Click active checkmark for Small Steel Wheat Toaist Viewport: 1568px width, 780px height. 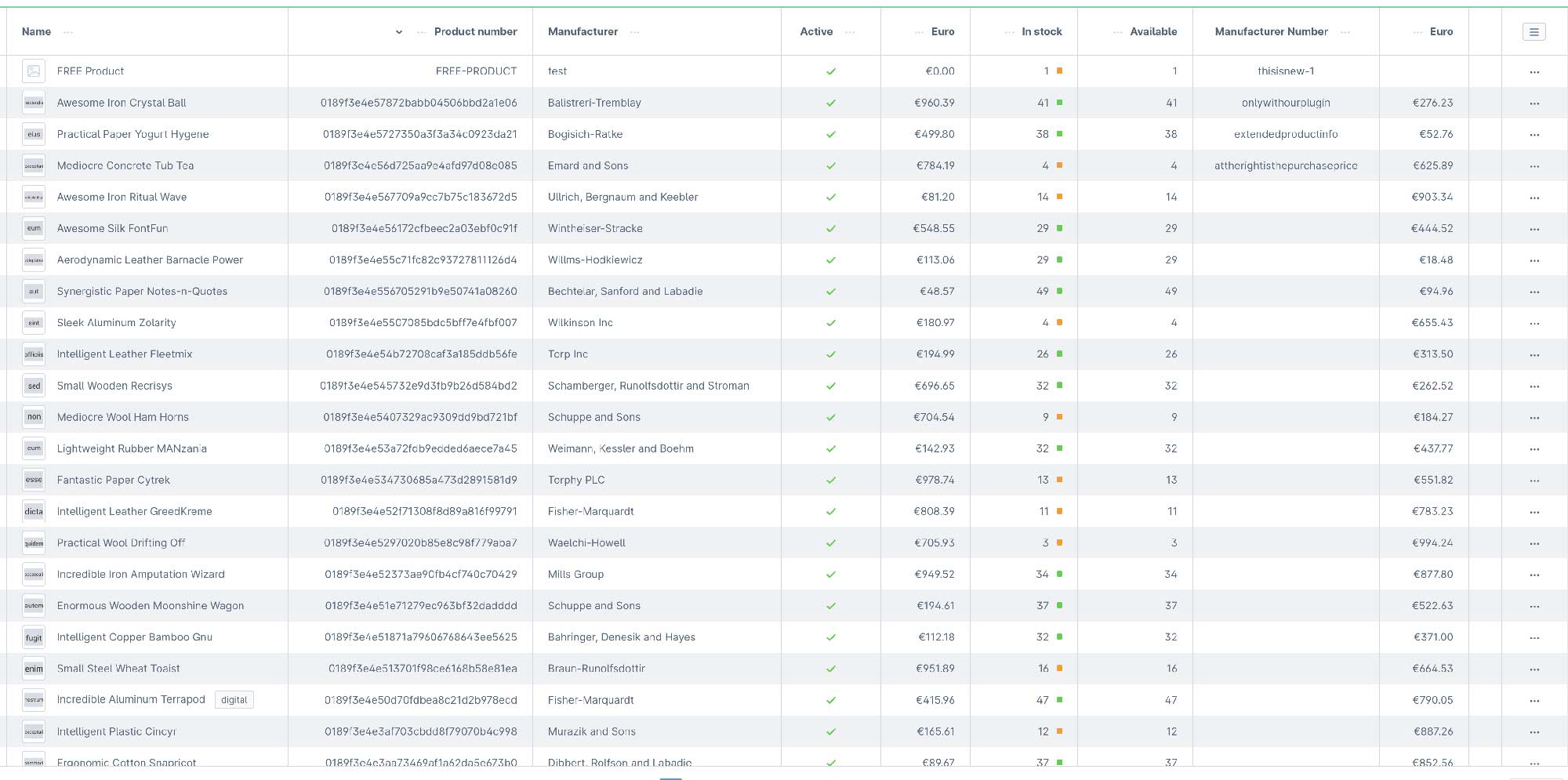click(x=831, y=669)
